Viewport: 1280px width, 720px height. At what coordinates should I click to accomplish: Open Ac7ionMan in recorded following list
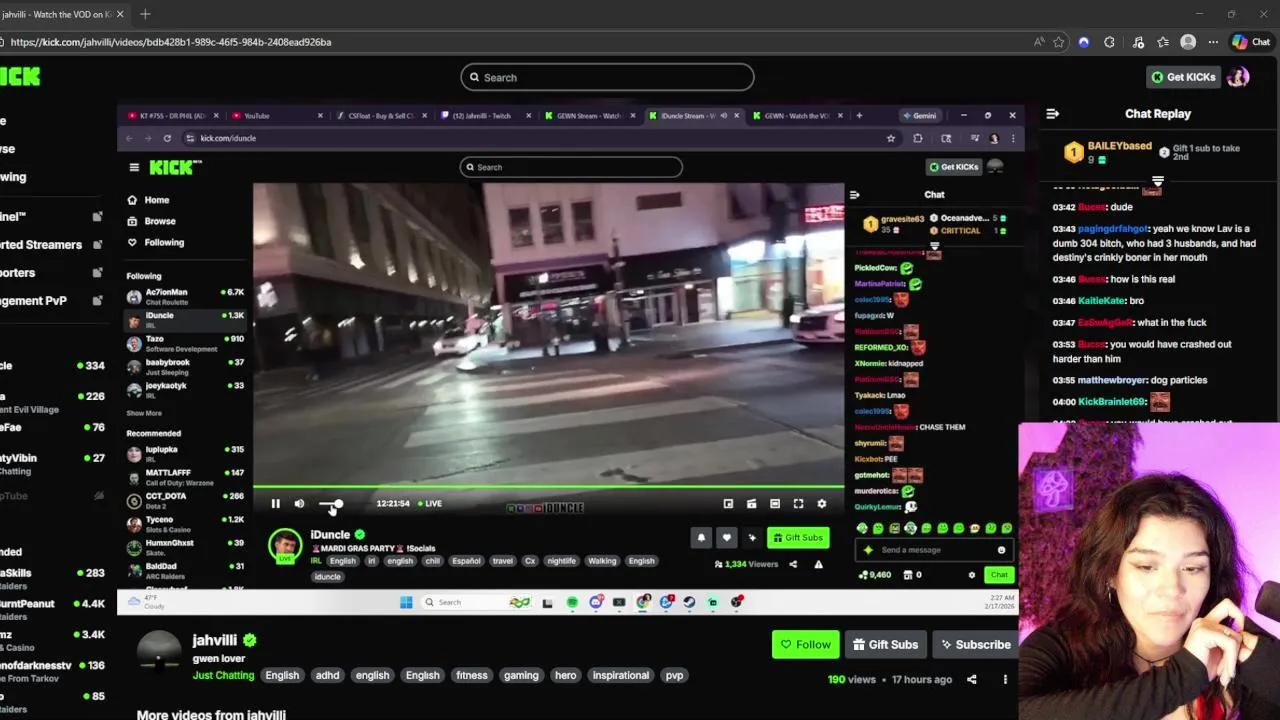pos(185,295)
